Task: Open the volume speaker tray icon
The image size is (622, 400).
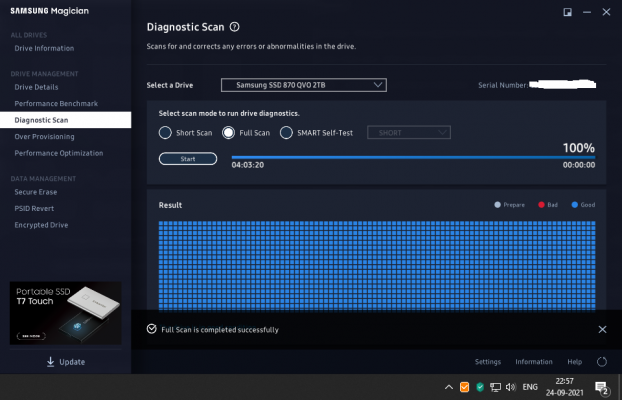Action: (511, 387)
